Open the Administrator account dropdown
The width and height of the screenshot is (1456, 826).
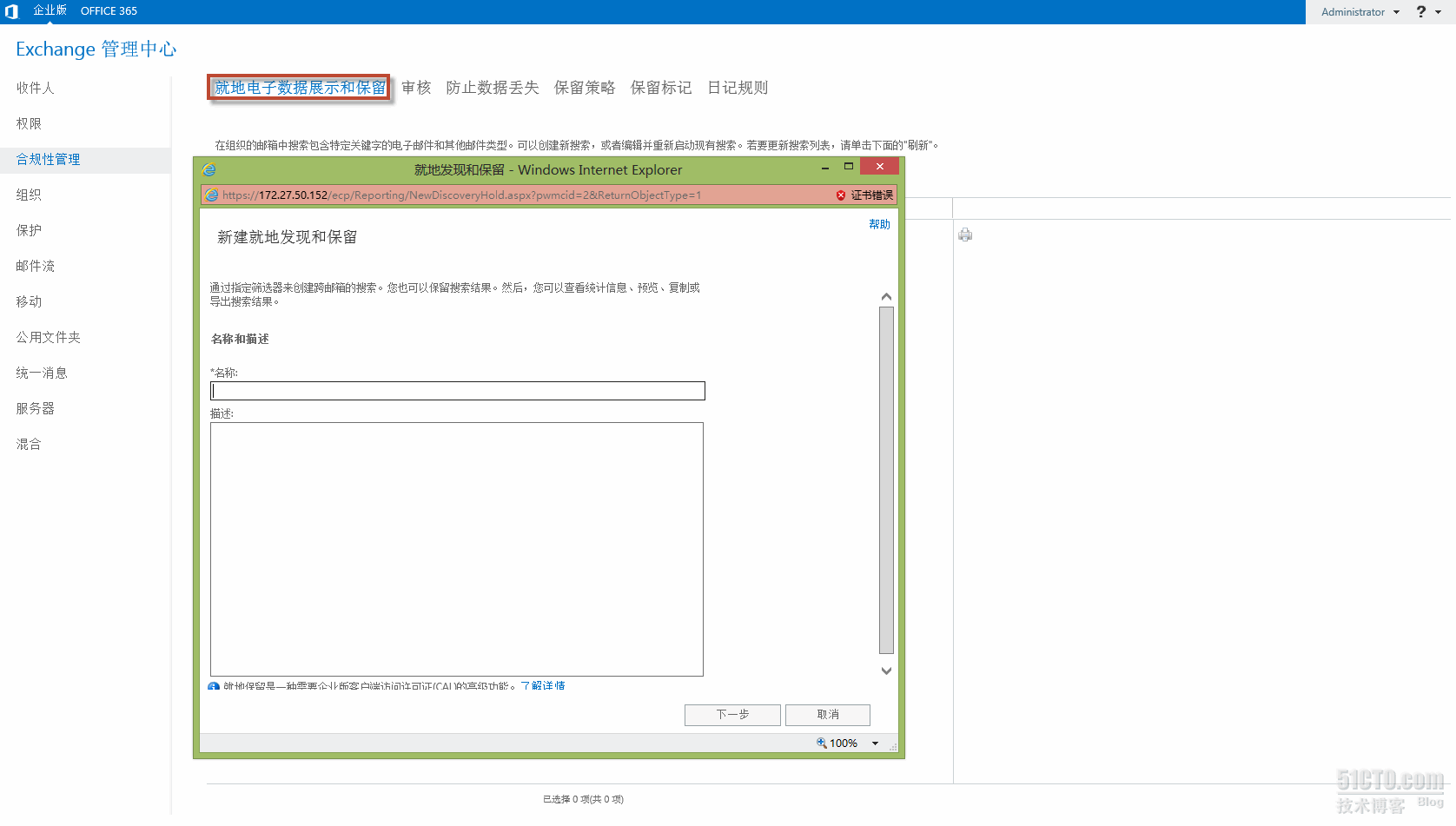pyautogui.click(x=1360, y=12)
